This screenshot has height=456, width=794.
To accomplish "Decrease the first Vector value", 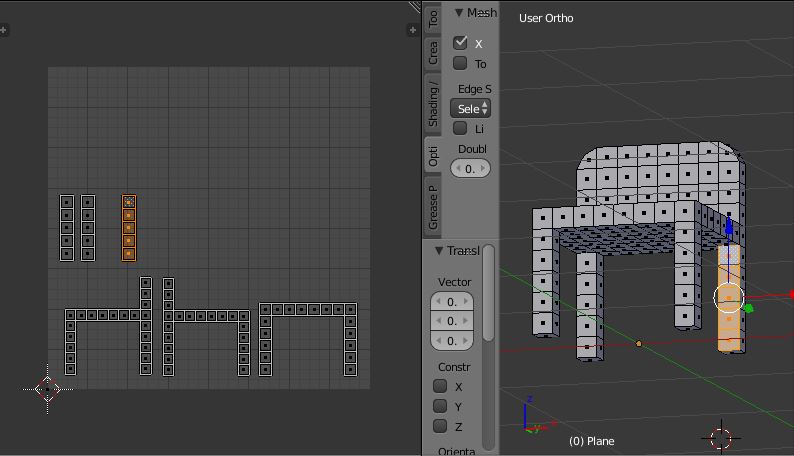I will (438, 302).
